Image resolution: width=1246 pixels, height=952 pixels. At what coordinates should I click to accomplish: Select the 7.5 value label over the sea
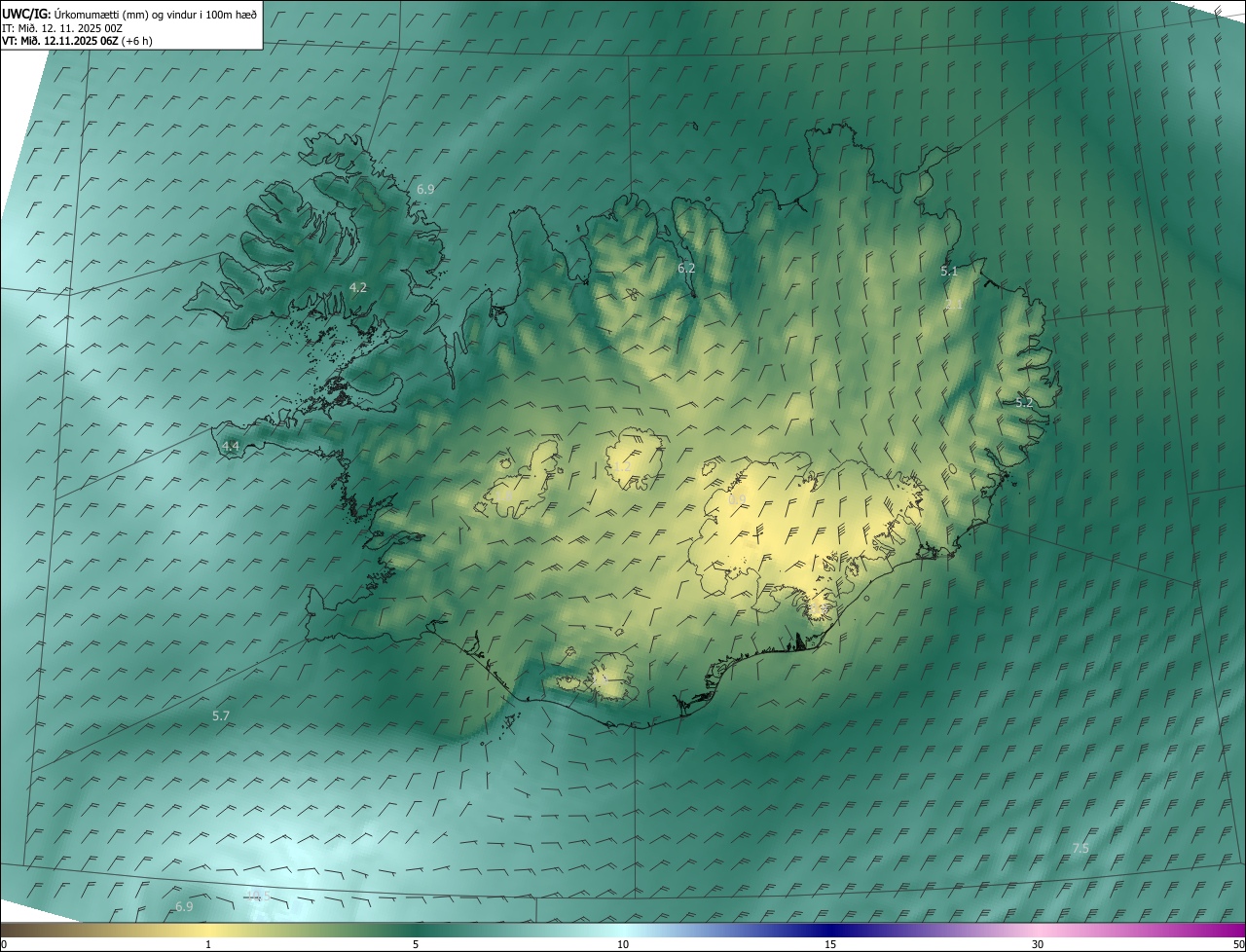click(x=1081, y=849)
